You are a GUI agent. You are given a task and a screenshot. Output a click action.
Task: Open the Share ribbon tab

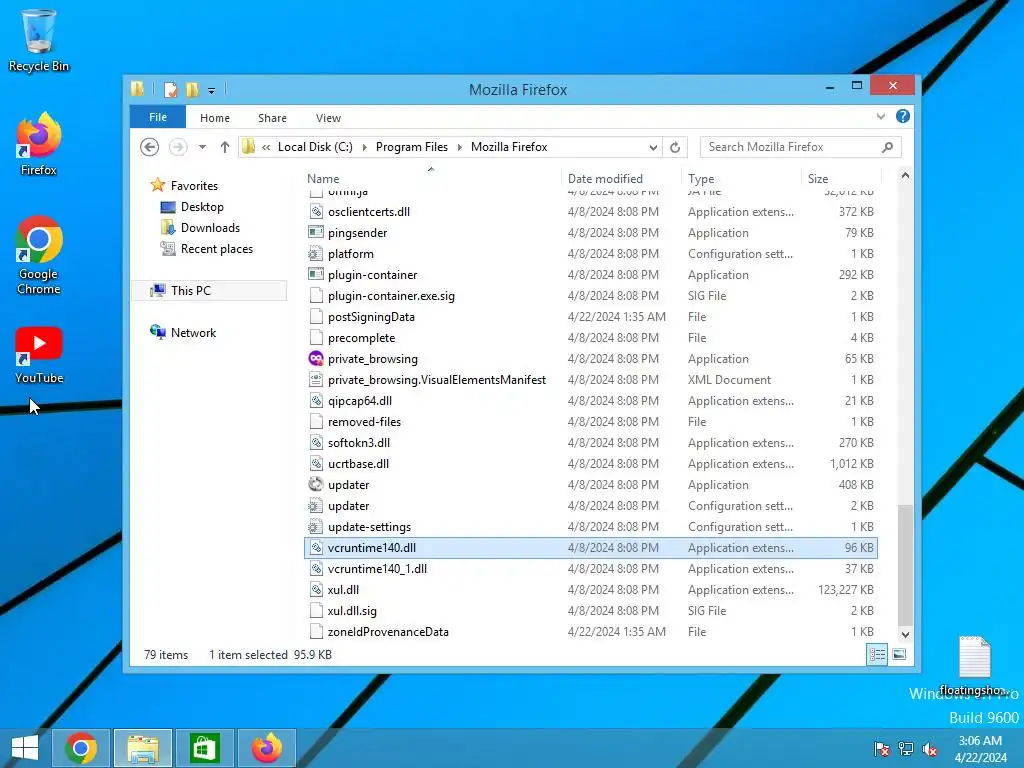272,118
